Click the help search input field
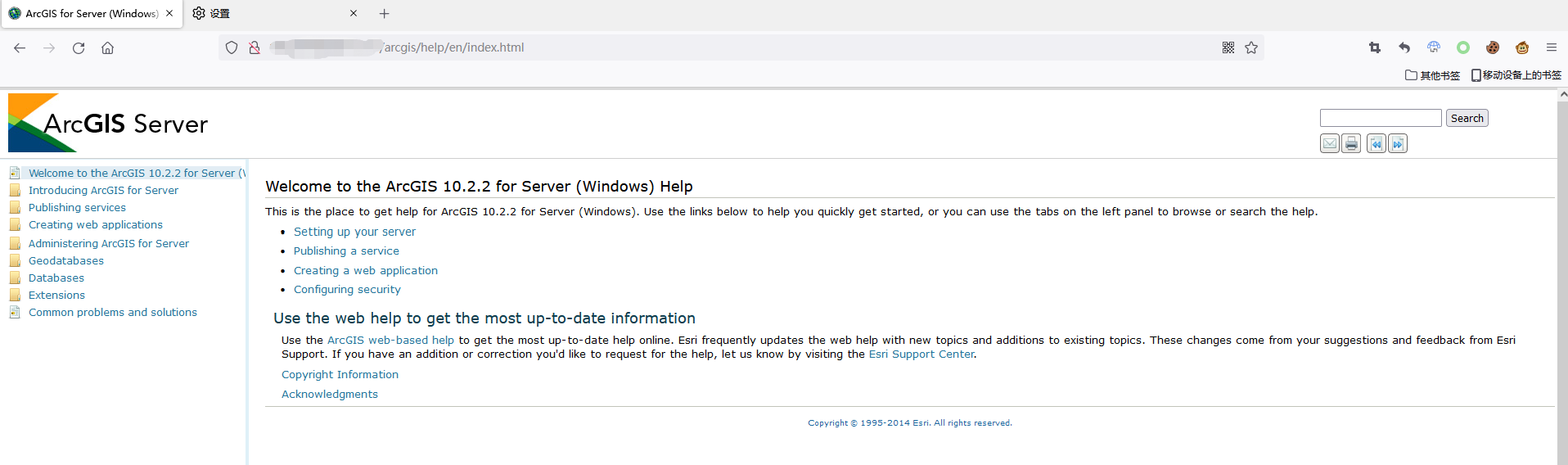 coord(1381,118)
